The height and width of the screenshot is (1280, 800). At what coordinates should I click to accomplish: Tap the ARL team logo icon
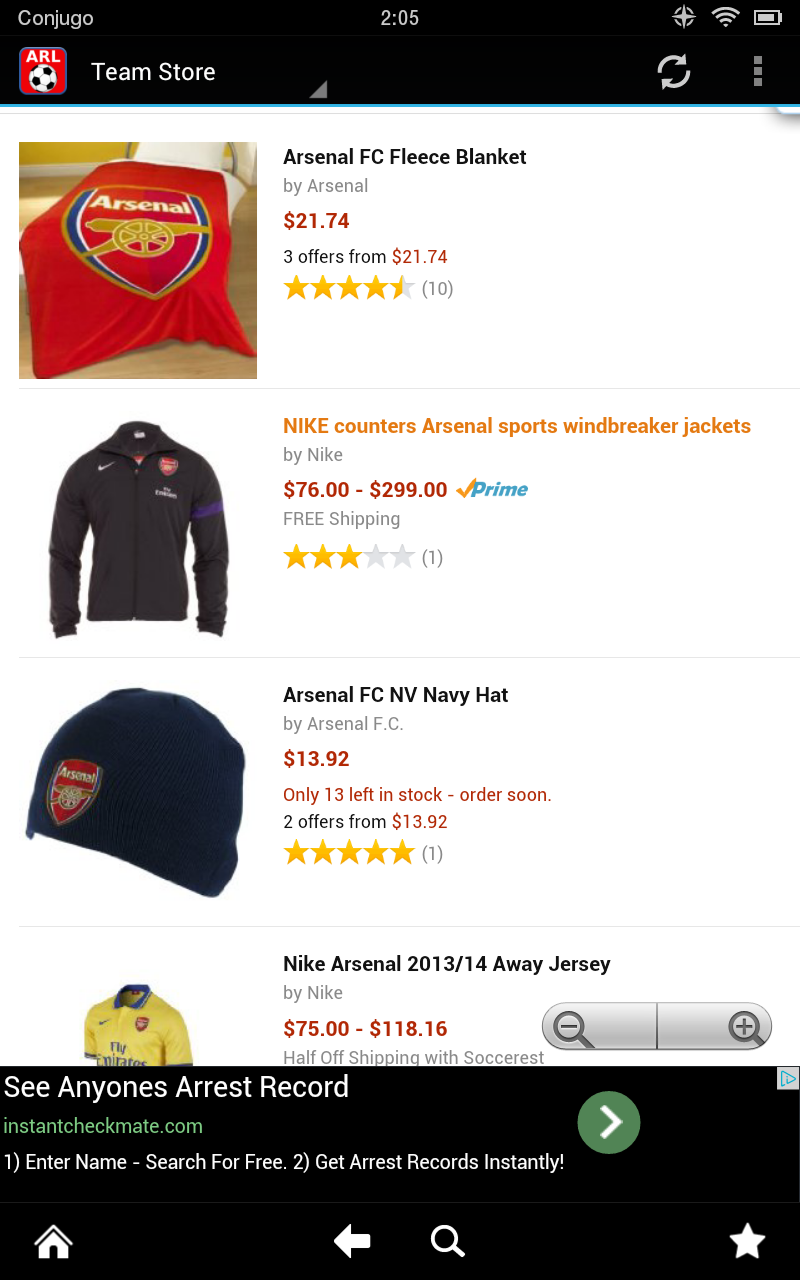pos(43,71)
